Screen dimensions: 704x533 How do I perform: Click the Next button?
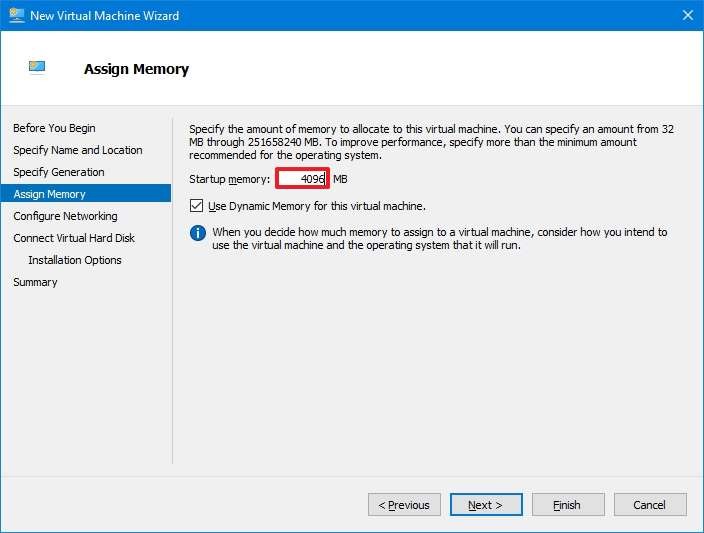pyautogui.click(x=486, y=505)
